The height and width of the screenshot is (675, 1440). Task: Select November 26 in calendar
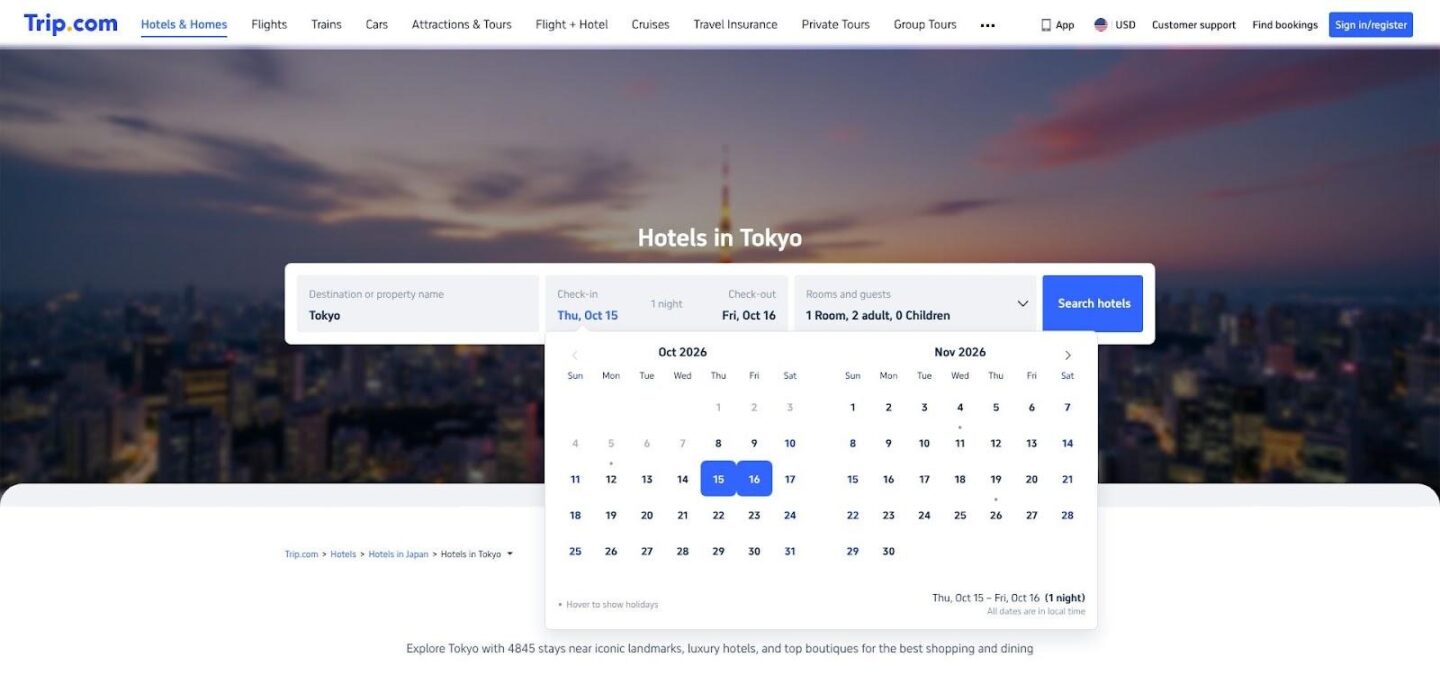(x=996, y=516)
